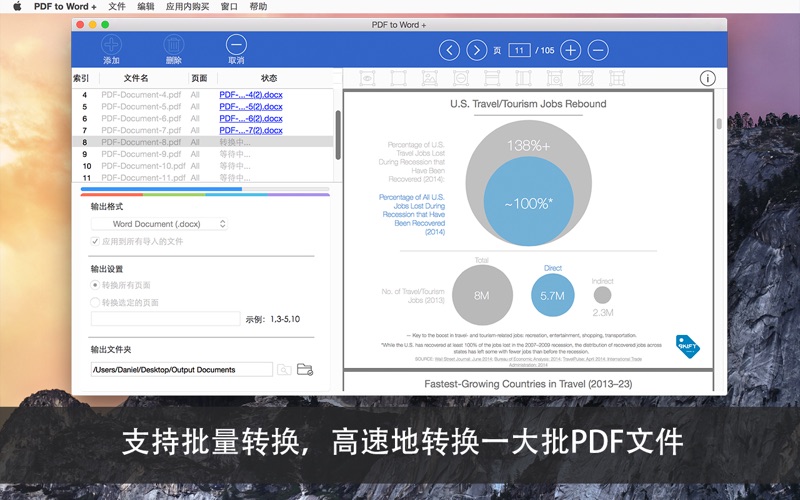Open converted file PDF-...-4(2).docx link
Image resolution: width=800 pixels, height=500 pixels.
pyautogui.click(x=251, y=94)
